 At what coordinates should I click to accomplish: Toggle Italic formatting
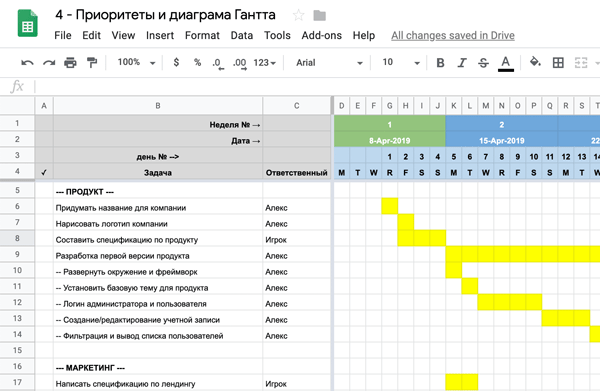point(462,63)
